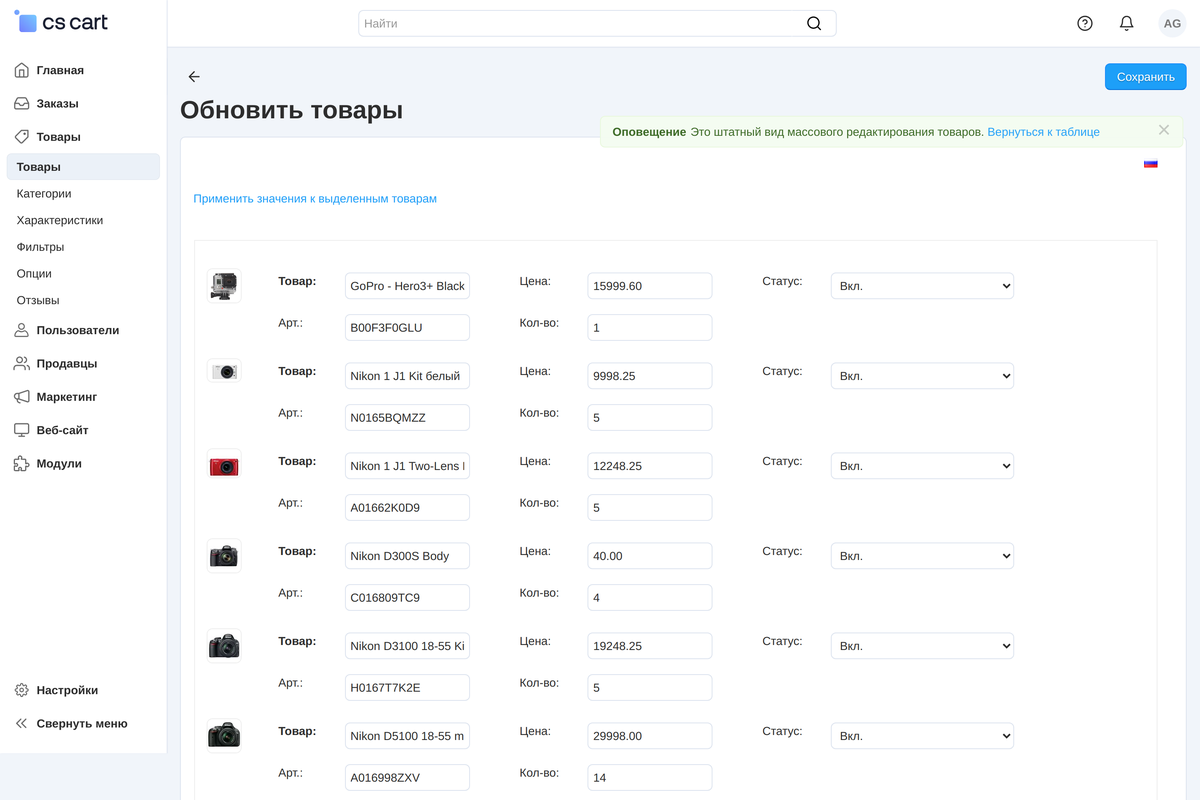
Task: Follow the Вернуться к таблице link
Action: (x=1043, y=132)
